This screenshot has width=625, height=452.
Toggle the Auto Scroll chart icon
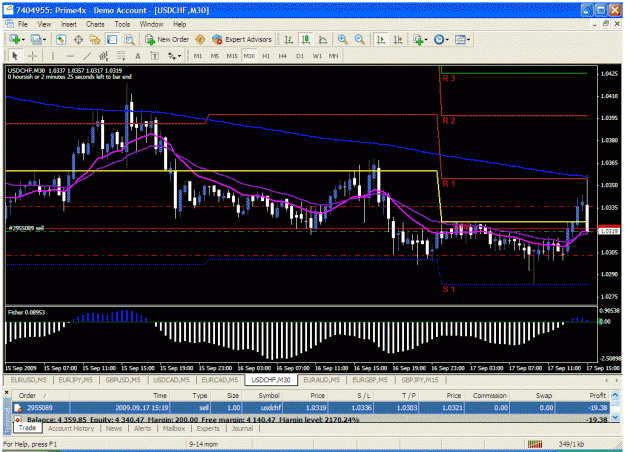pyautogui.click(x=381, y=39)
